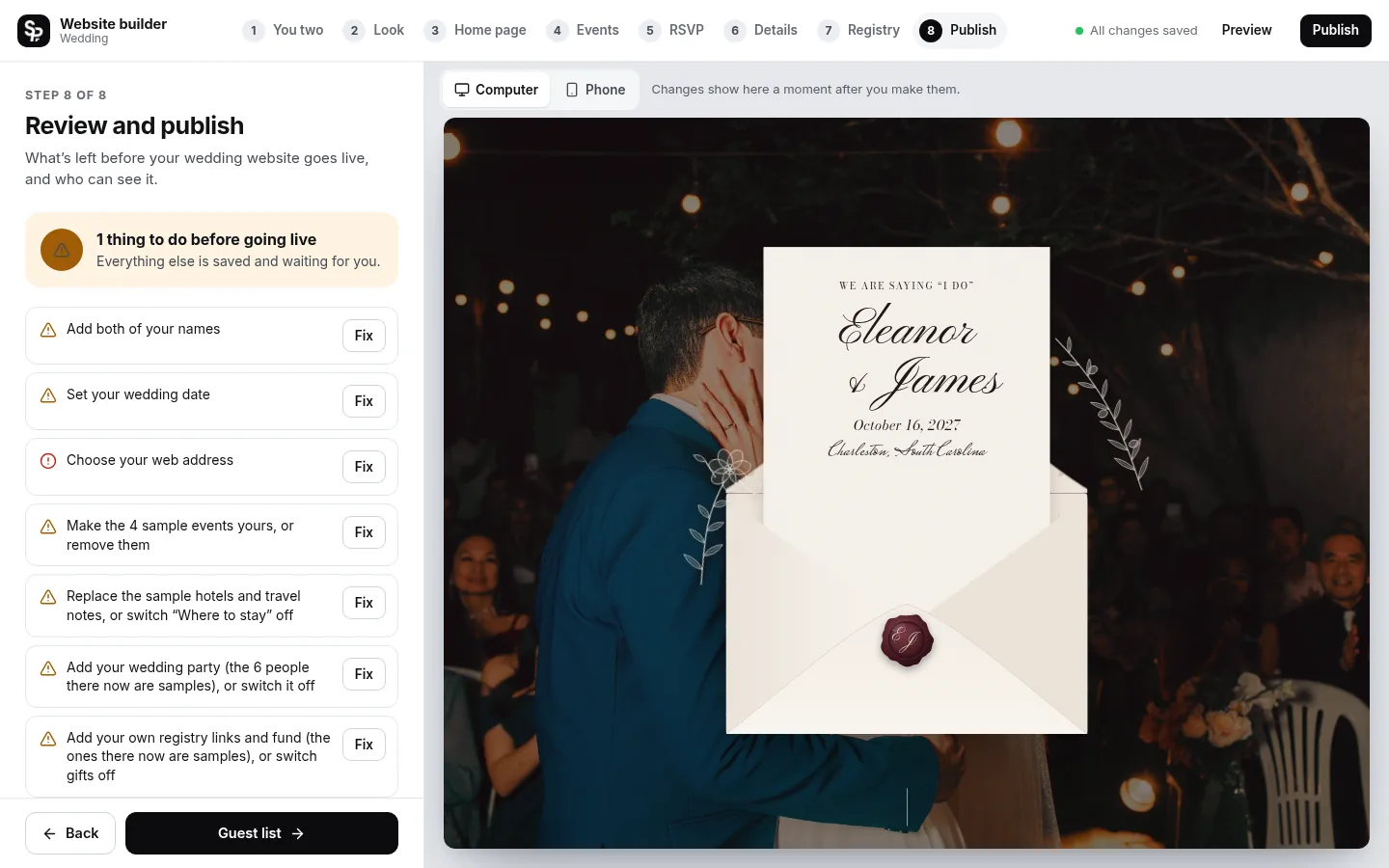Click the Website builder logo icon
Viewport: 1389px width, 868px height.
coord(34,31)
